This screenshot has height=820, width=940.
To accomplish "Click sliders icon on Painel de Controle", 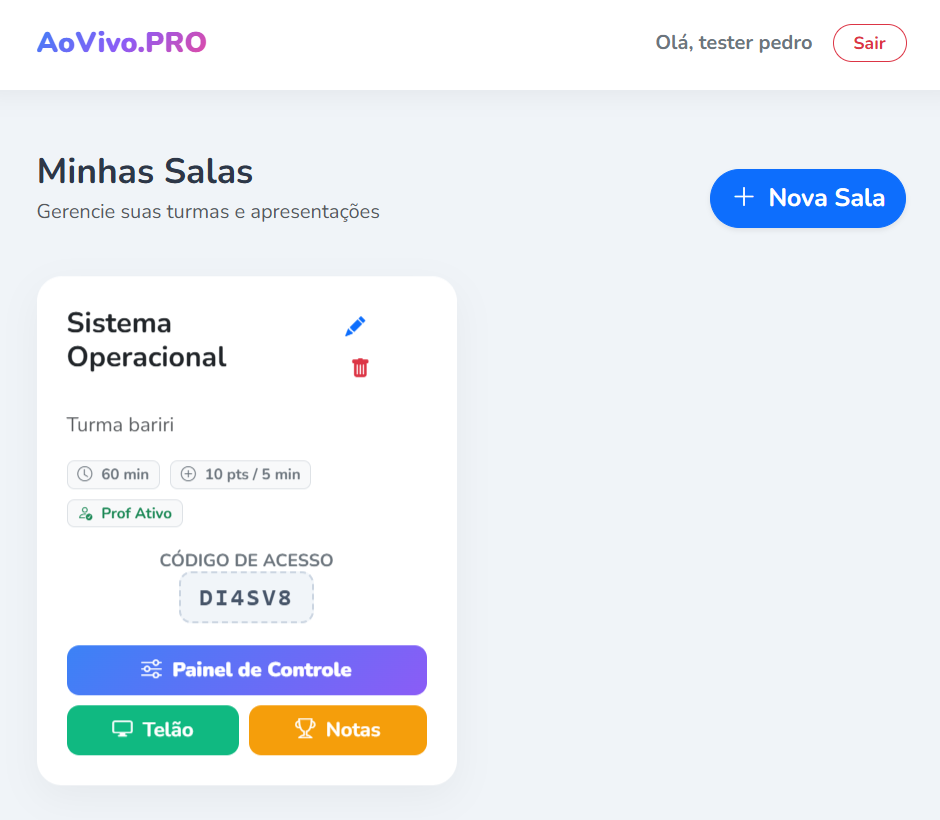I will pyautogui.click(x=151, y=669).
